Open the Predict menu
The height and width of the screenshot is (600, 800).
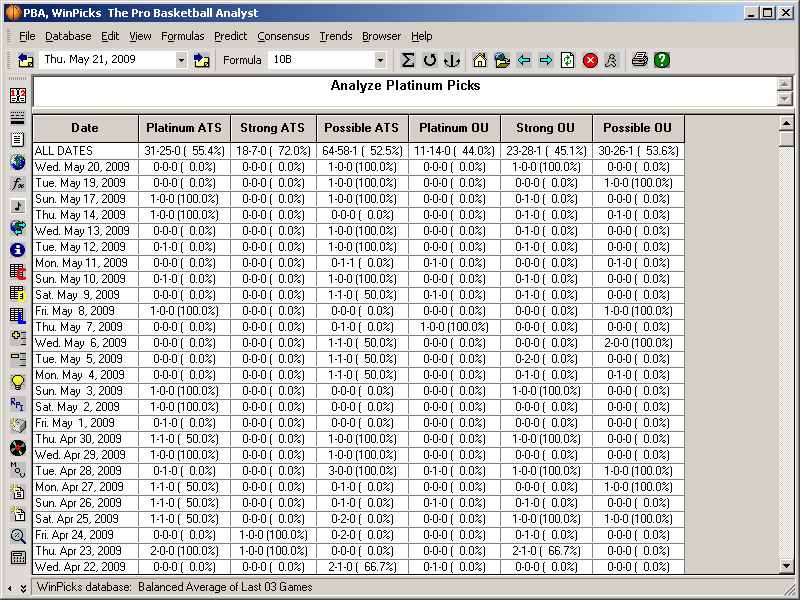[231, 36]
